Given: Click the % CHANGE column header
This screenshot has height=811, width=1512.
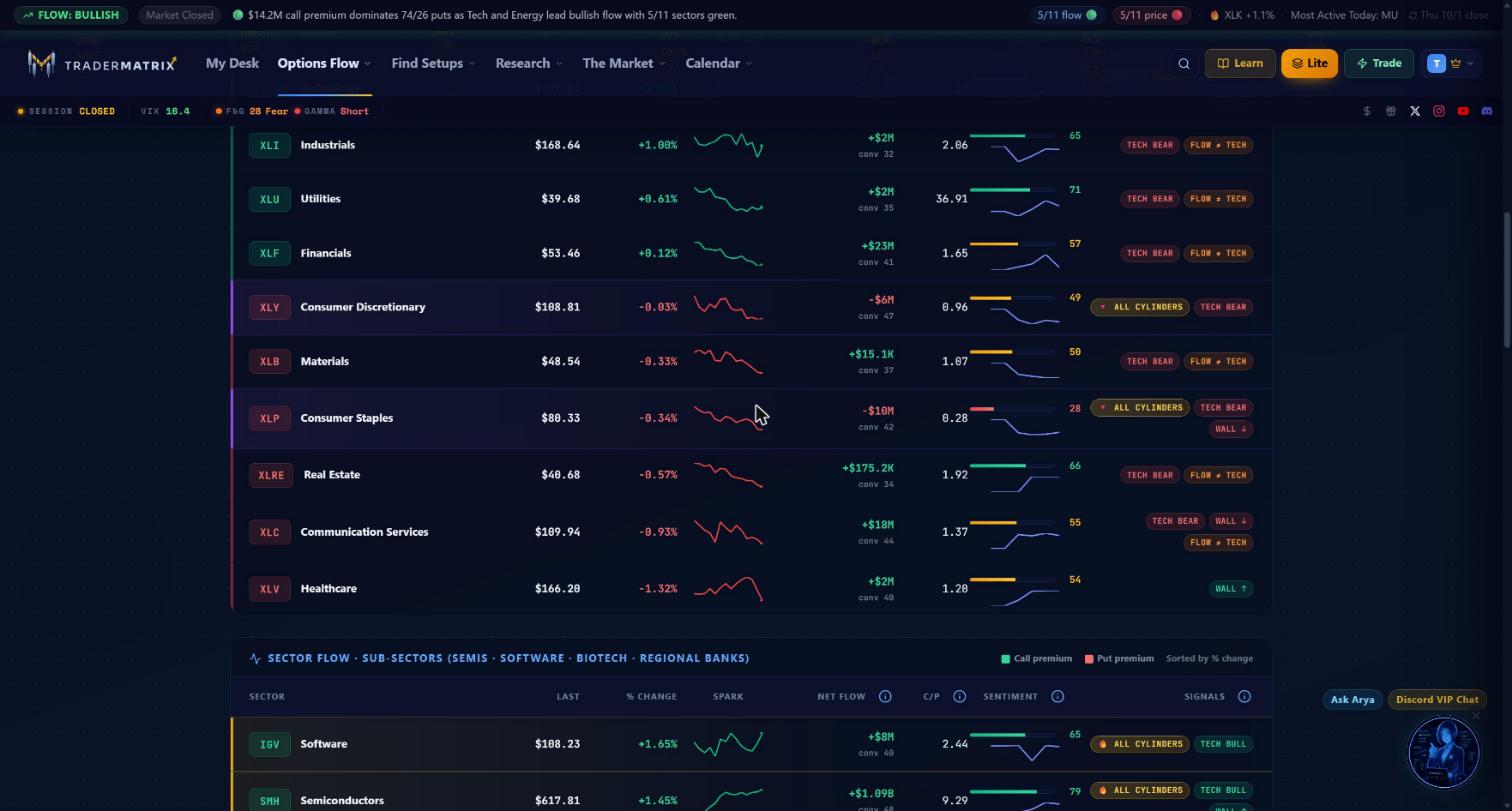Looking at the screenshot, I should pos(651,696).
